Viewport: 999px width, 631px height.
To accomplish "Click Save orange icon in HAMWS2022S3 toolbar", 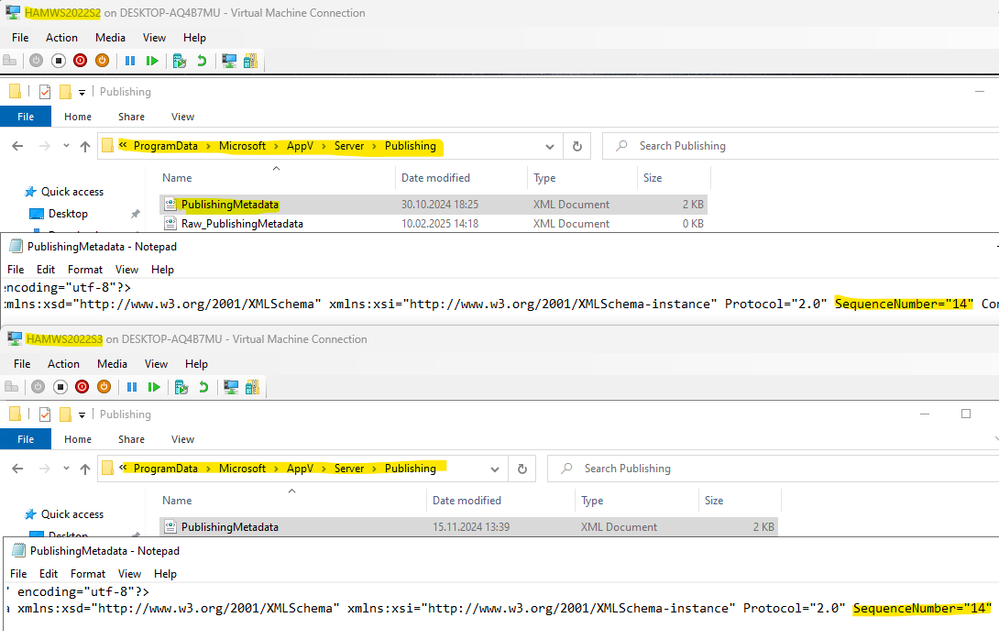I will [104, 387].
